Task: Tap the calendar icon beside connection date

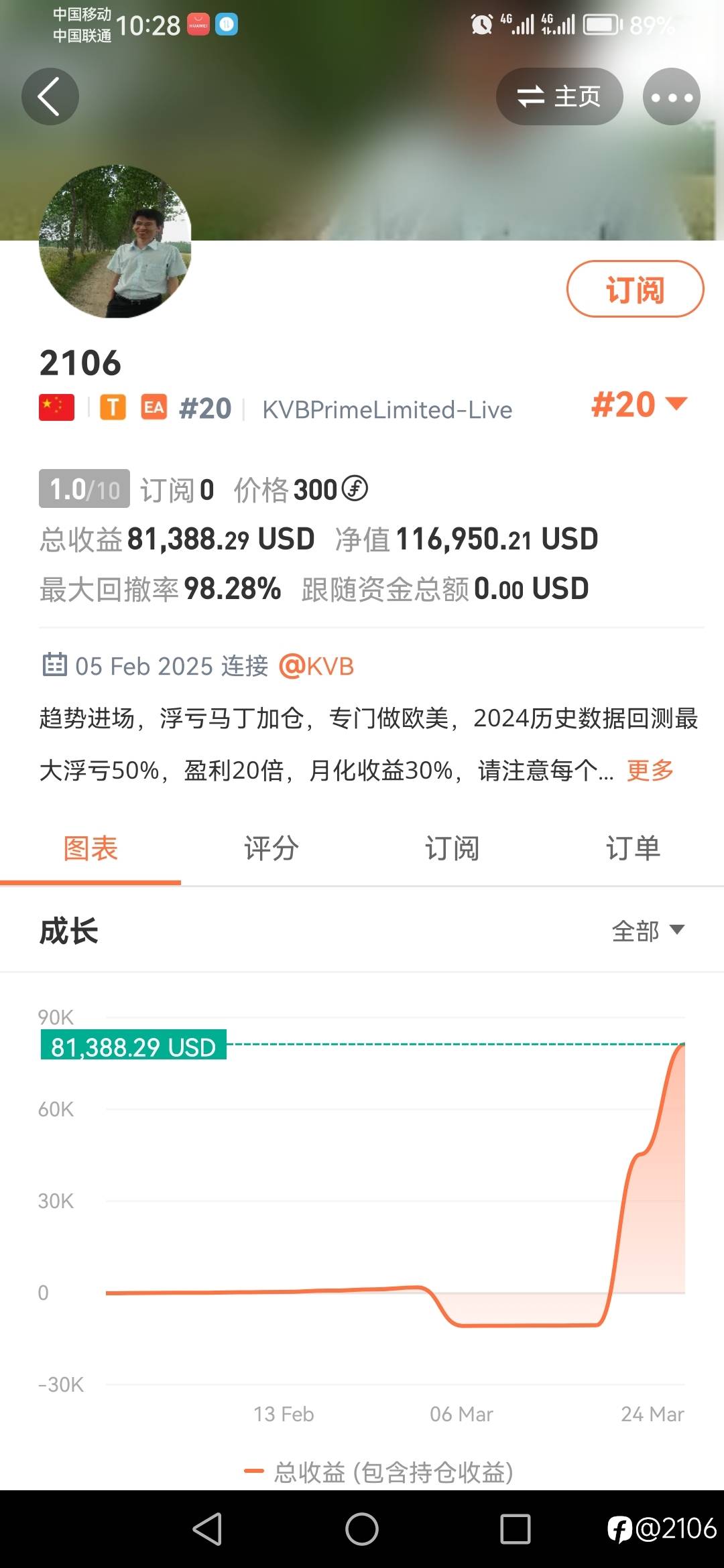Action: [x=54, y=665]
